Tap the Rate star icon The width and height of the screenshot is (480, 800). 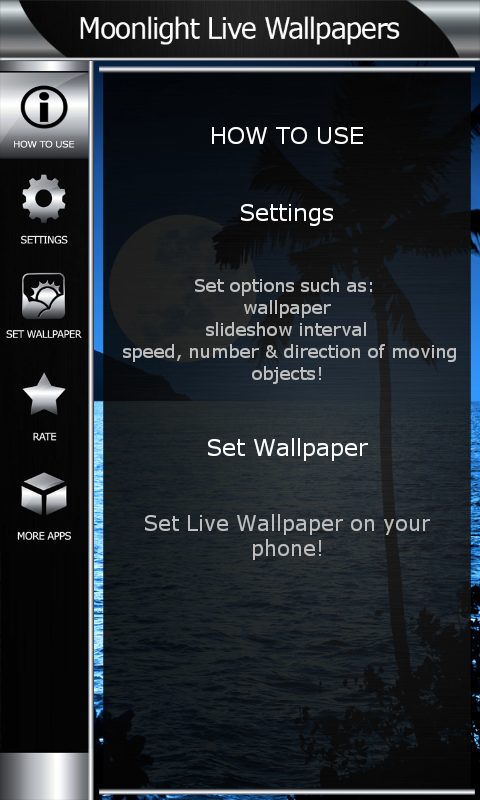click(44, 394)
